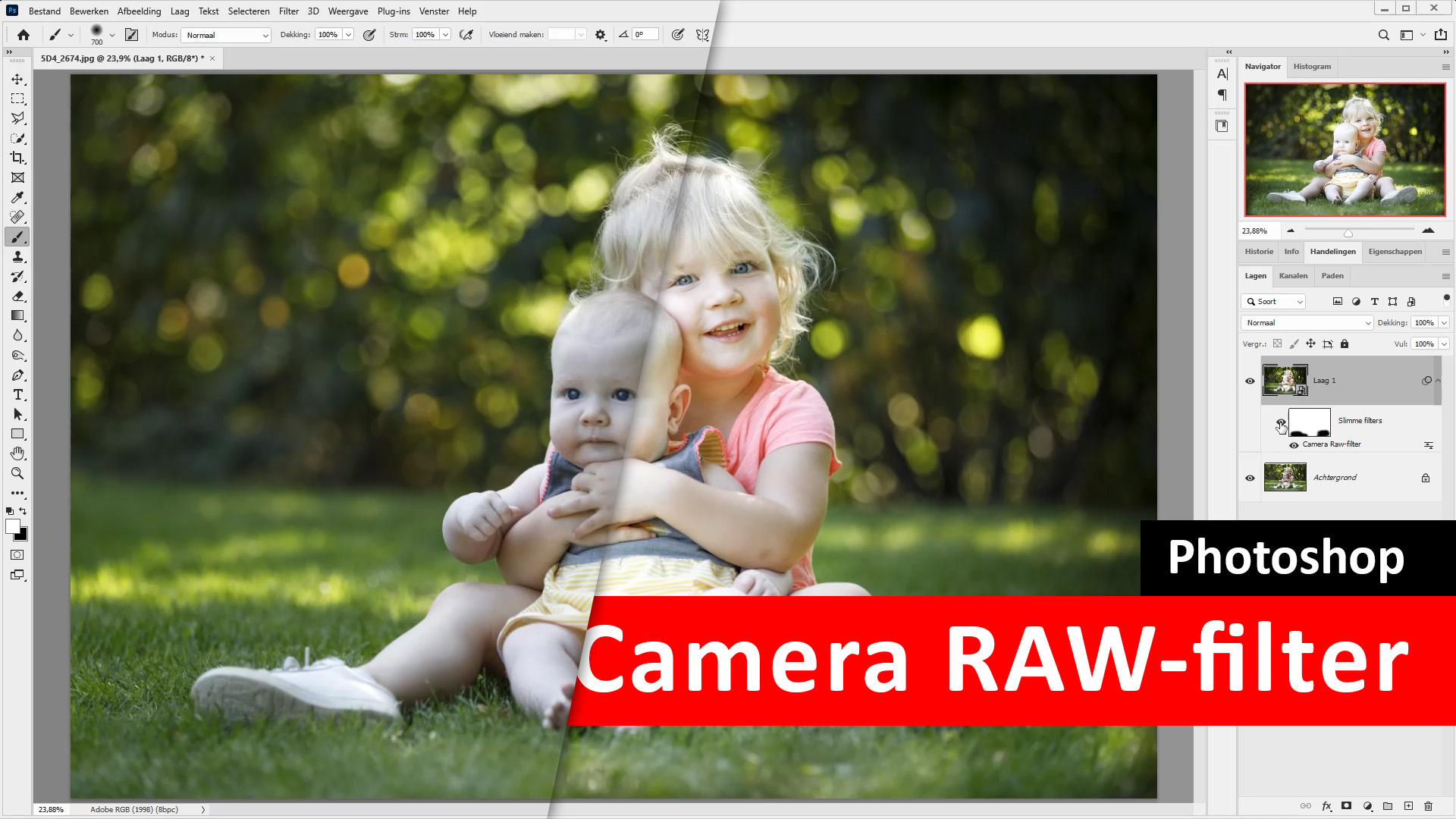
Task: Open the Filter menu
Action: [x=288, y=11]
